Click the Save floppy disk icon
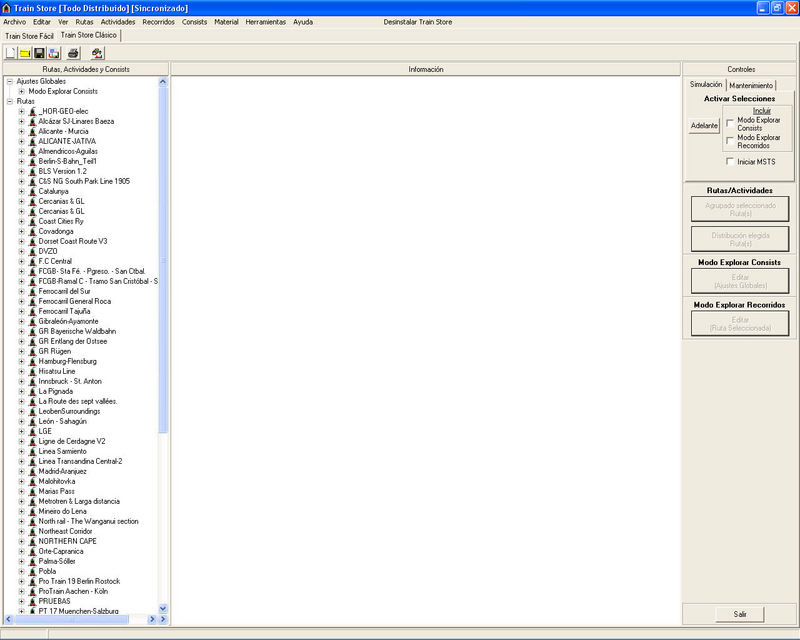 tap(39, 52)
